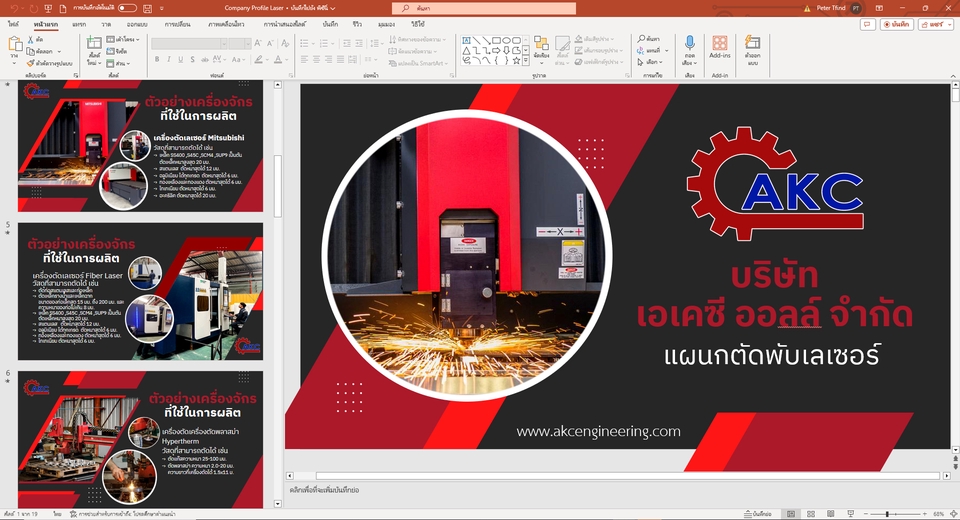
Task: Switch to the Draw ribbon tab
Action: [107, 24]
